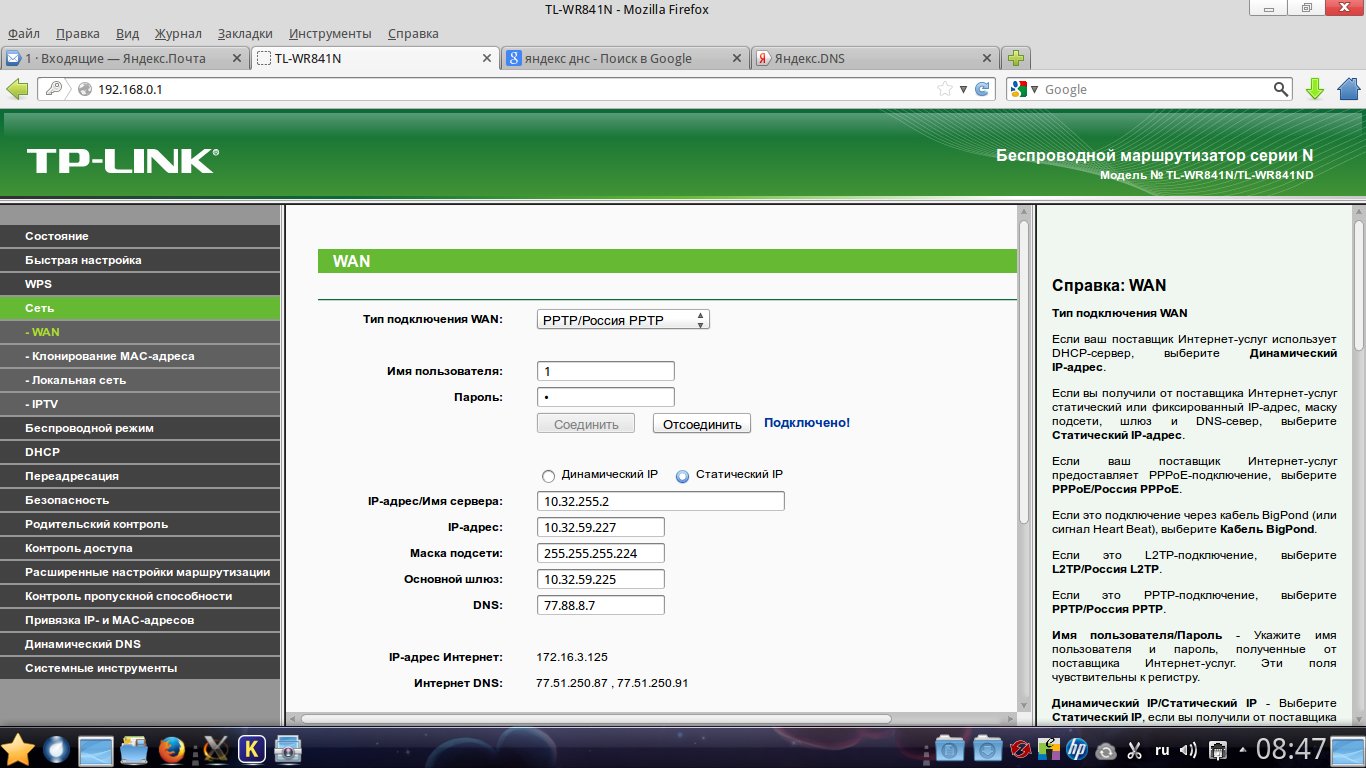The width and height of the screenshot is (1366, 768).
Task: Close the Google search tab
Action: [738, 58]
